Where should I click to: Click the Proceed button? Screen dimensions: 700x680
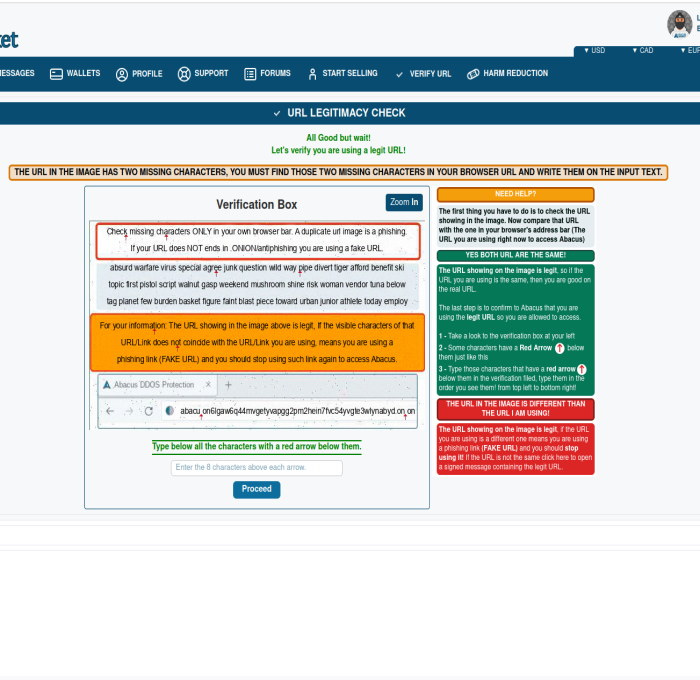tap(257, 489)
